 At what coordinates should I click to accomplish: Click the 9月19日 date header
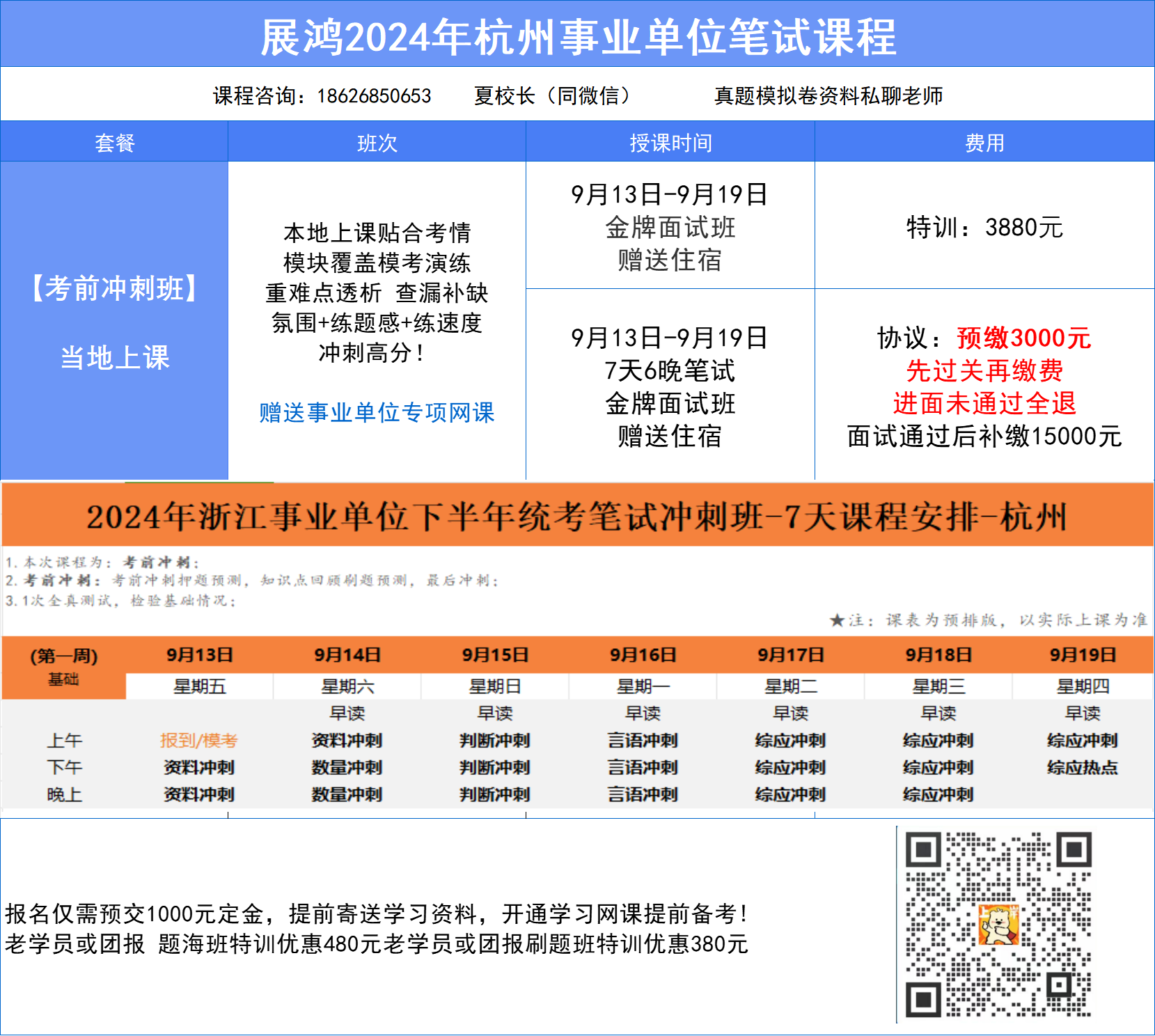[x=1083, y=655]
